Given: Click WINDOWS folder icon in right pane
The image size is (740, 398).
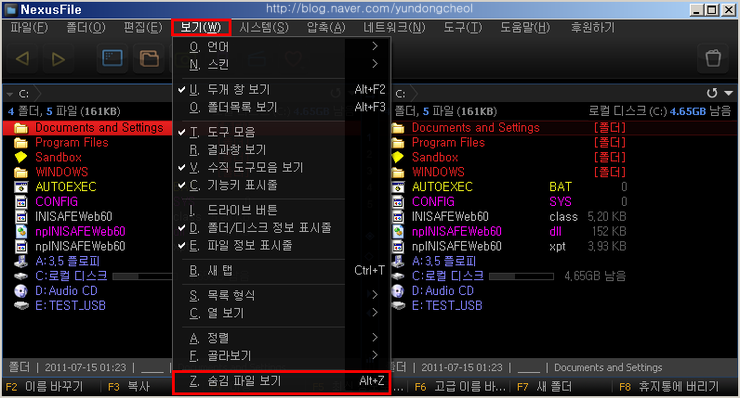Looking at the screenshot, I should click(x=398, y=172).
